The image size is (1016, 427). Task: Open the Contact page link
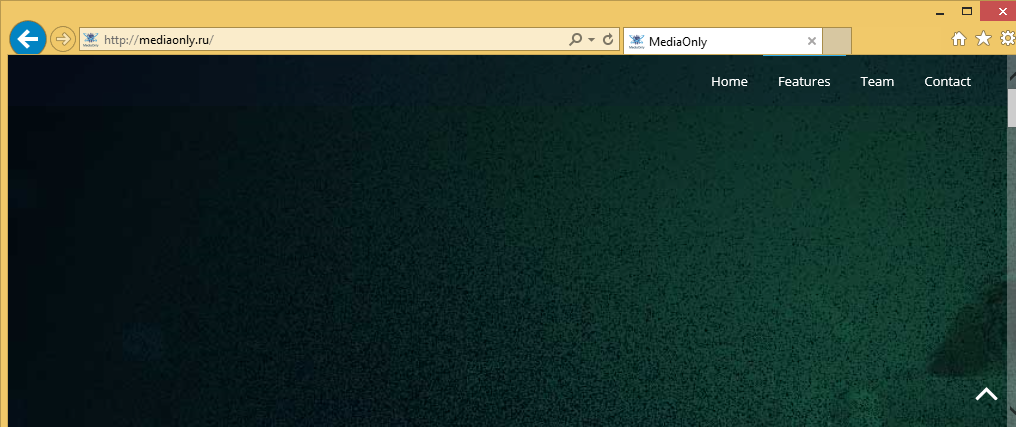(x=947, y=82)
